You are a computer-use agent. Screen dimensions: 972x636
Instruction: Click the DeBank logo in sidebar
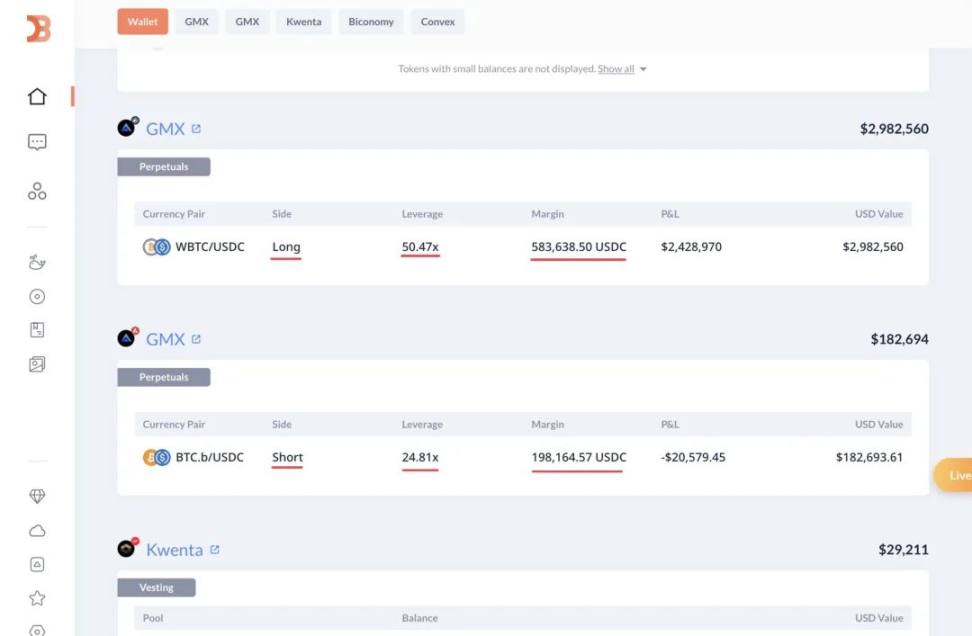pyautogui.click(x=37, y=29)
